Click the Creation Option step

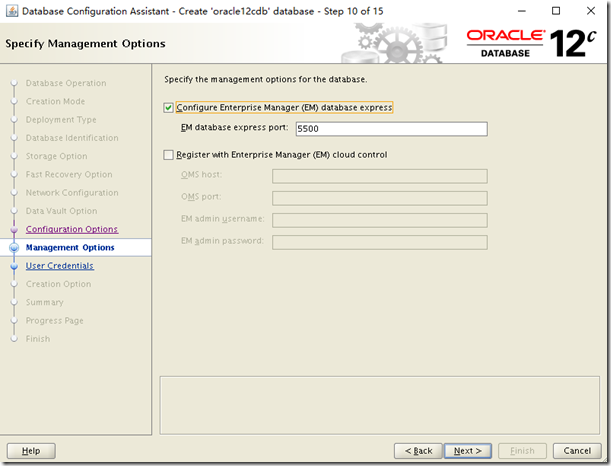tap(58, 284)
